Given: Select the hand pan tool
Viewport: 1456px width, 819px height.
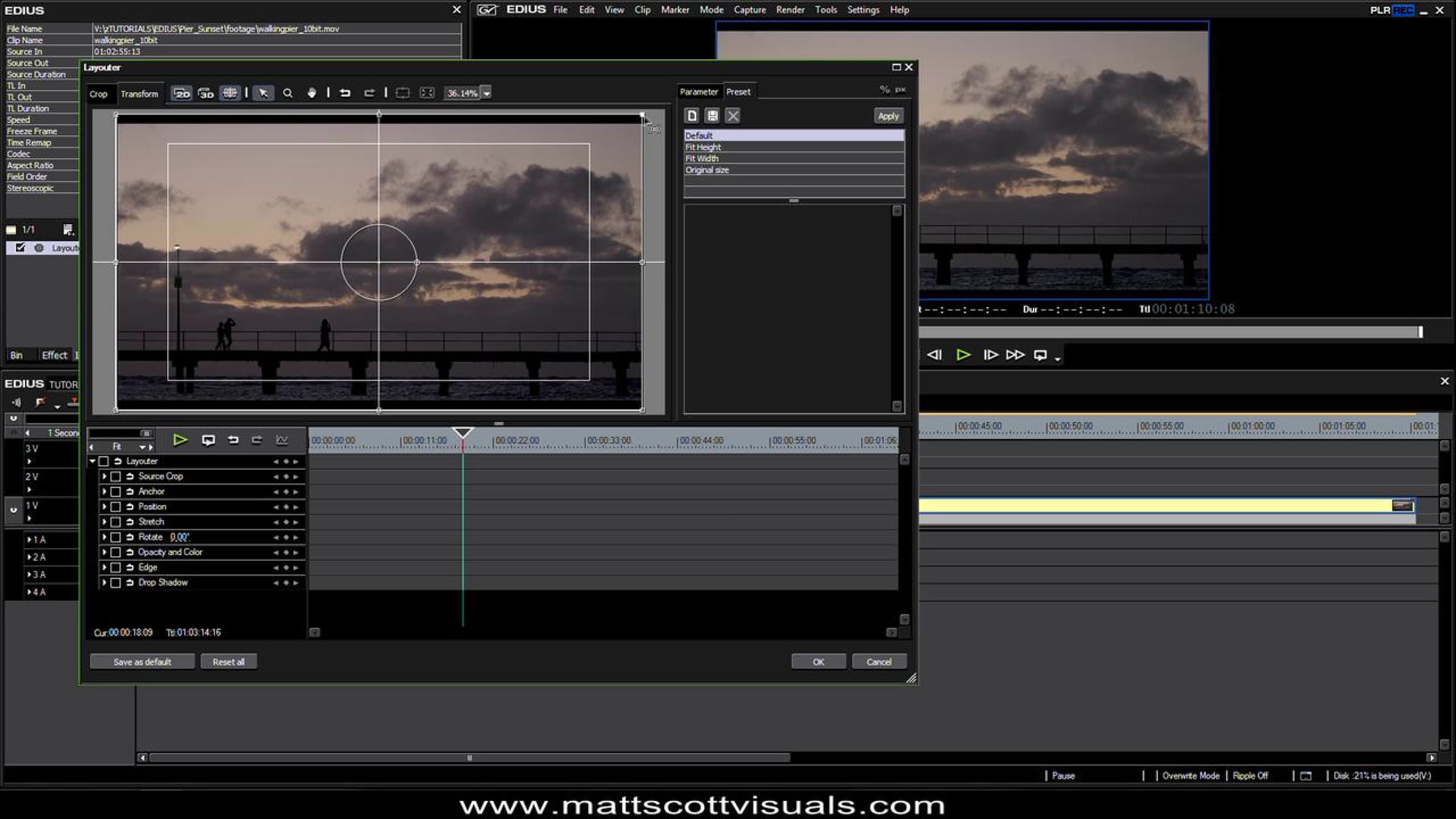Looking at the screenshot, I should tap(311, 93).
